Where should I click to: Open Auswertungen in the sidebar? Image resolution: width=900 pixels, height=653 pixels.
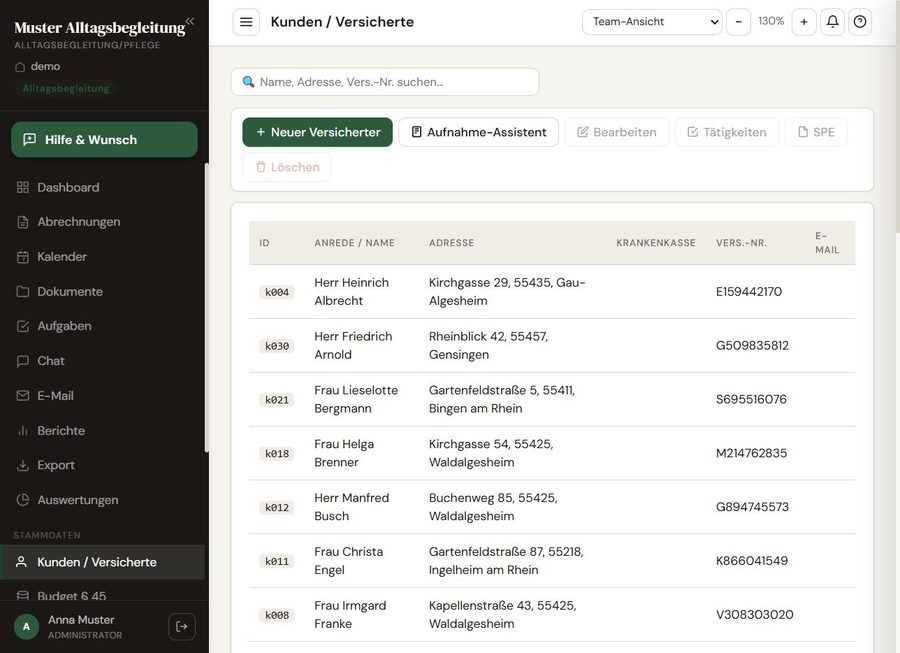[x=102, y=500]
